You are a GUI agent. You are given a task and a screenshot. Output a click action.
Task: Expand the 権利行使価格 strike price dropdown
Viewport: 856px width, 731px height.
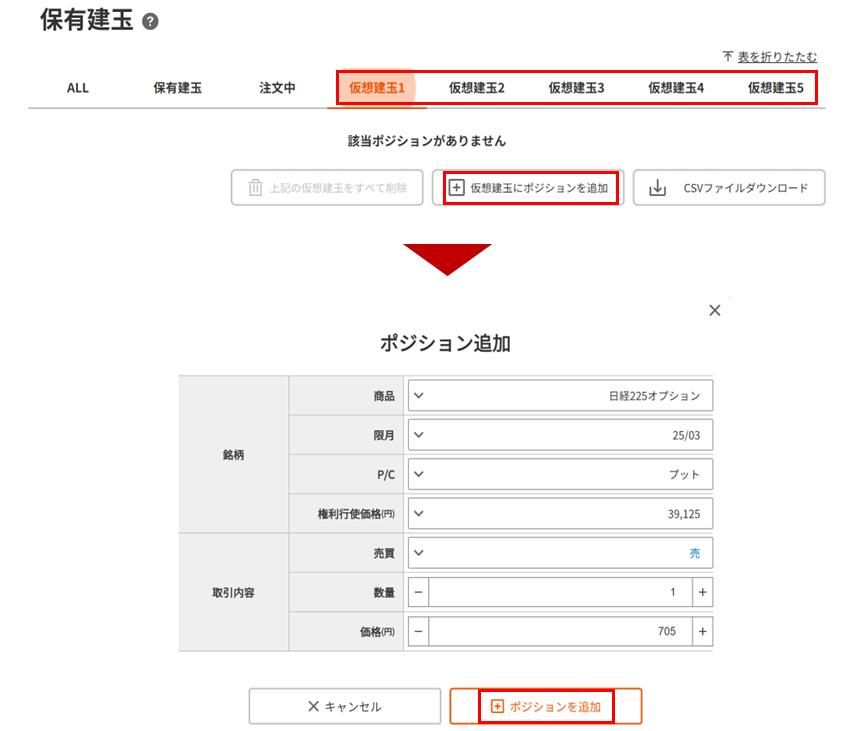(417, 513)
